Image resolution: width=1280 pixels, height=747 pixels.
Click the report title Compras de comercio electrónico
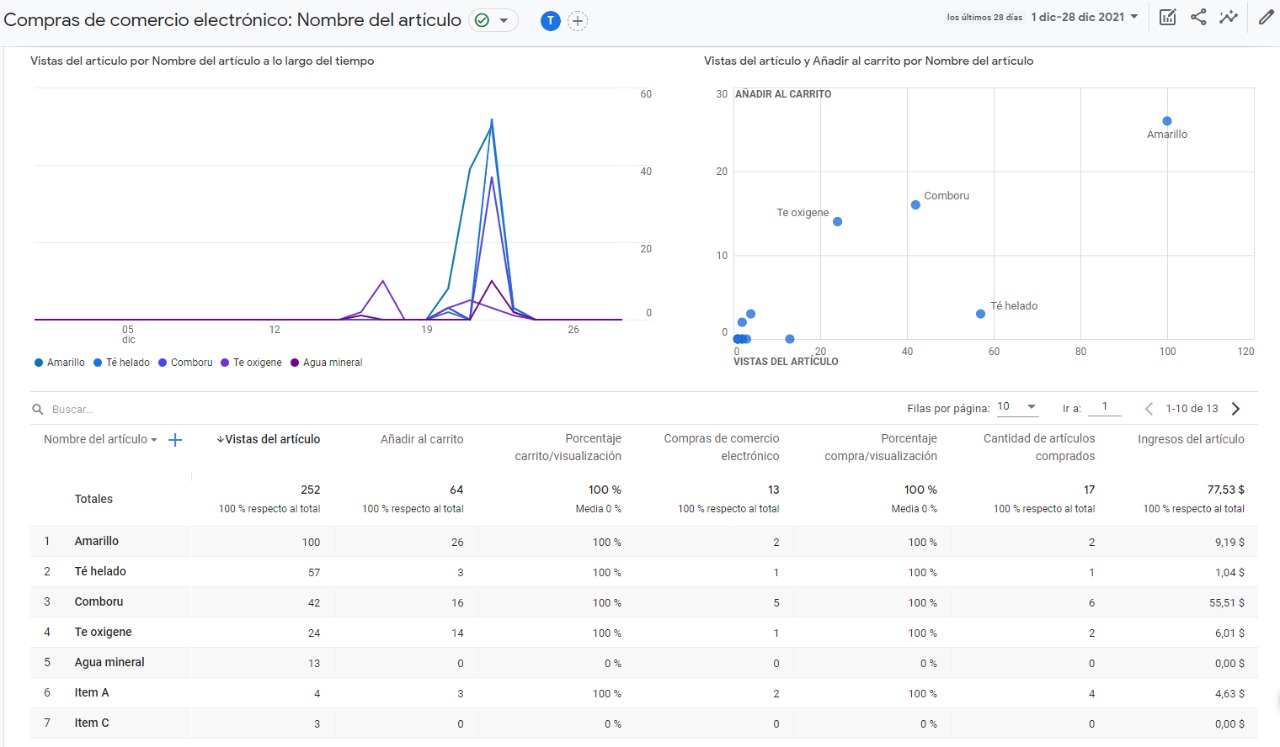(x=233, y=20)
